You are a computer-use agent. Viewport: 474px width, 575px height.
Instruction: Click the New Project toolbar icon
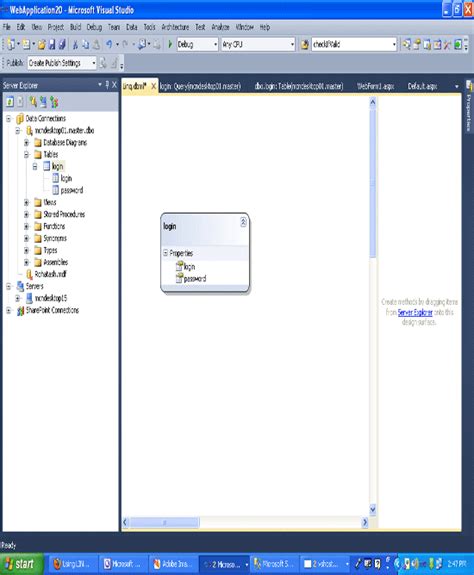point(11,44)
